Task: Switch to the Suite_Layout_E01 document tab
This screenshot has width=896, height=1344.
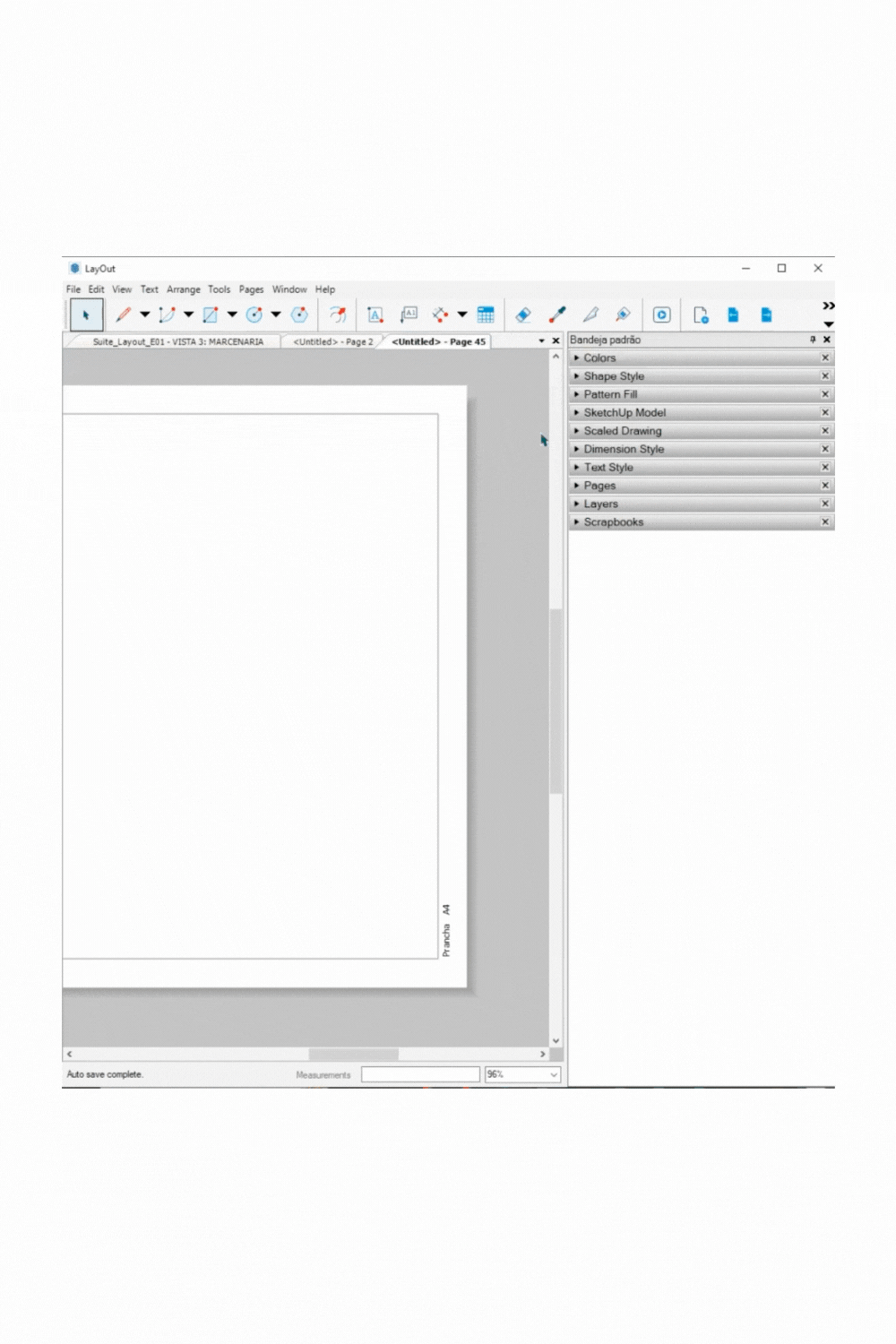Action: tap(177, 341)
